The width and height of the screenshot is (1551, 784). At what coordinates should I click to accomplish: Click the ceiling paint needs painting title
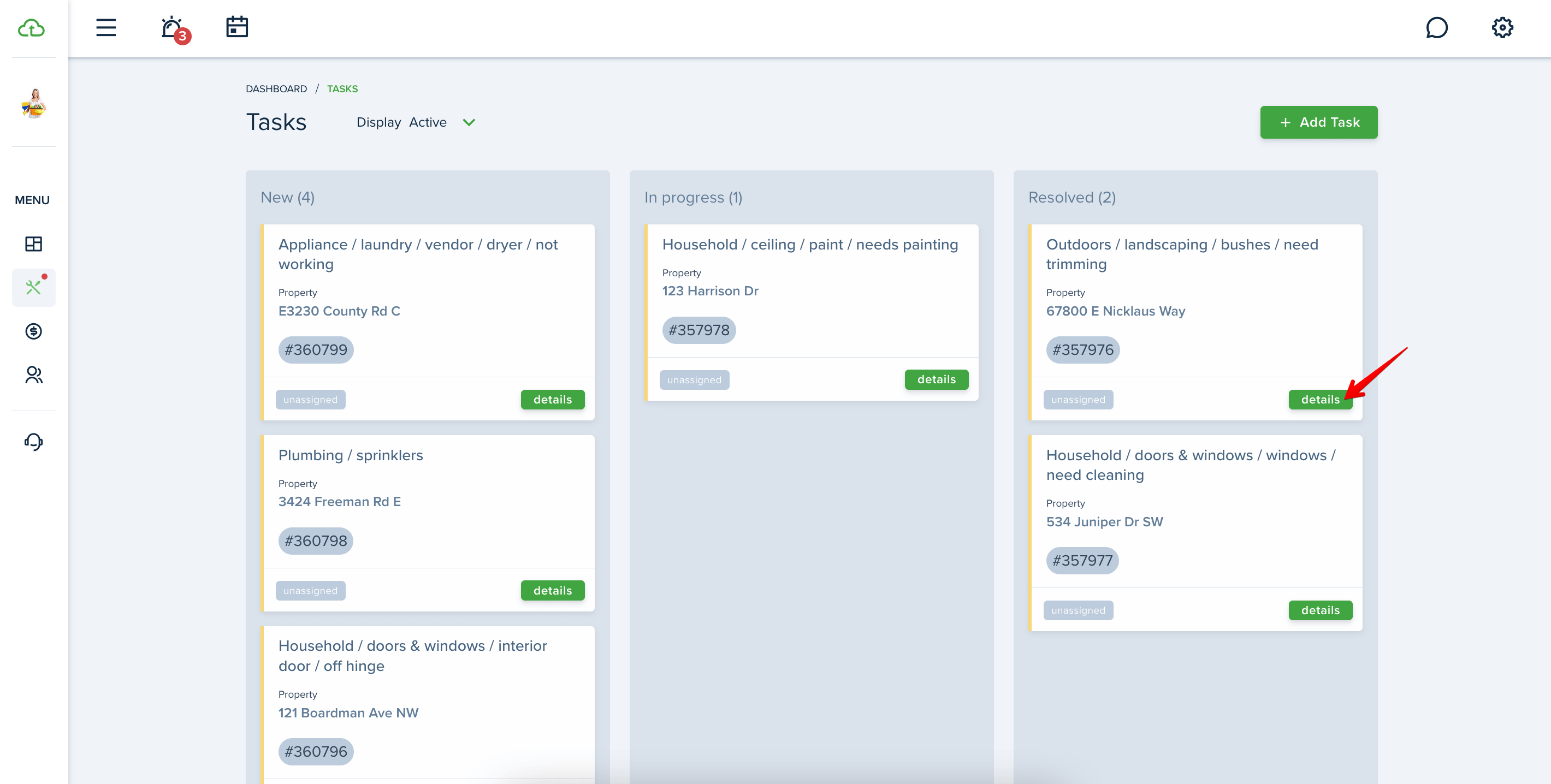(x=810, y=245)
